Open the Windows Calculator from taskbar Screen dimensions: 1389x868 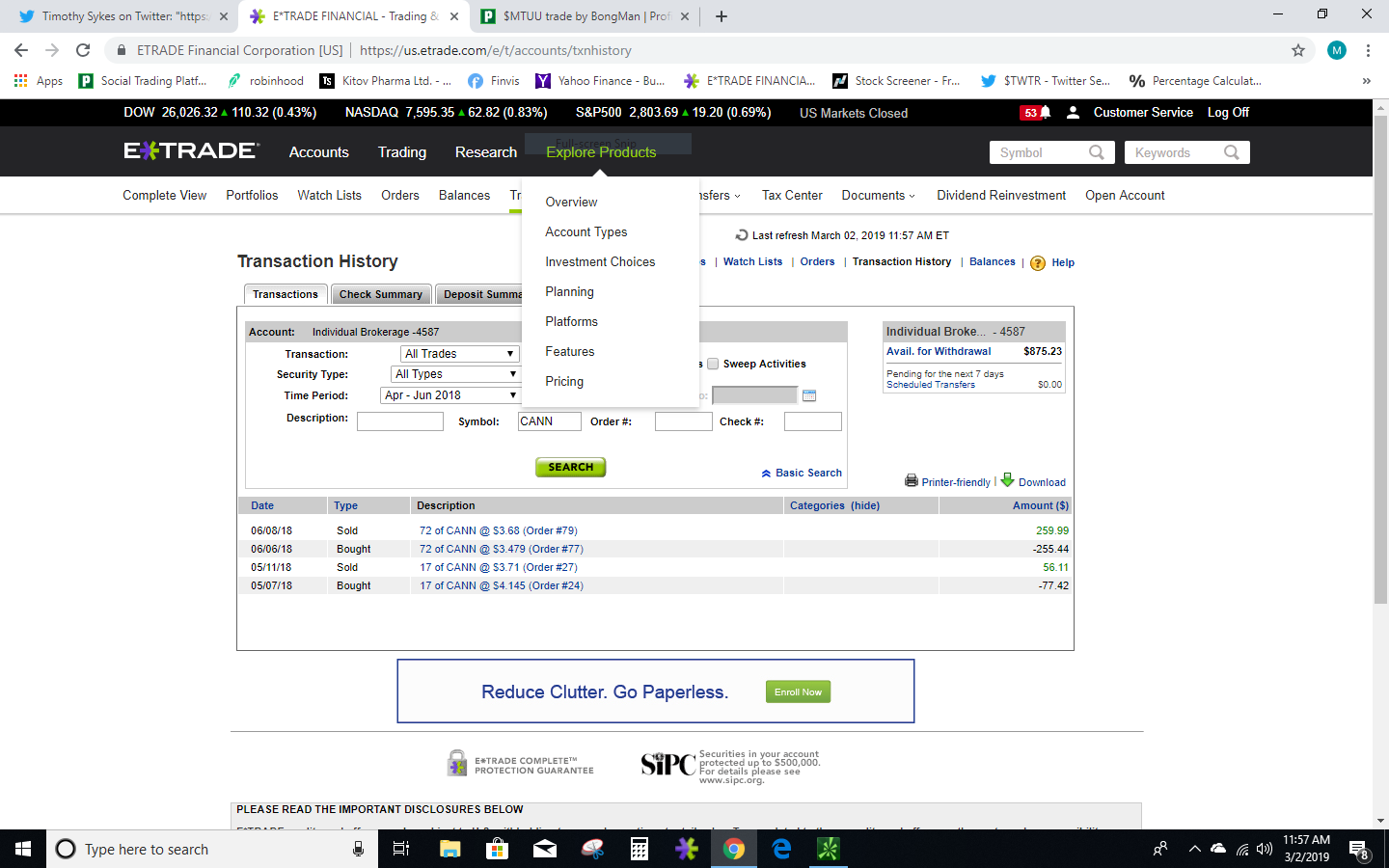tap(639, 849)
